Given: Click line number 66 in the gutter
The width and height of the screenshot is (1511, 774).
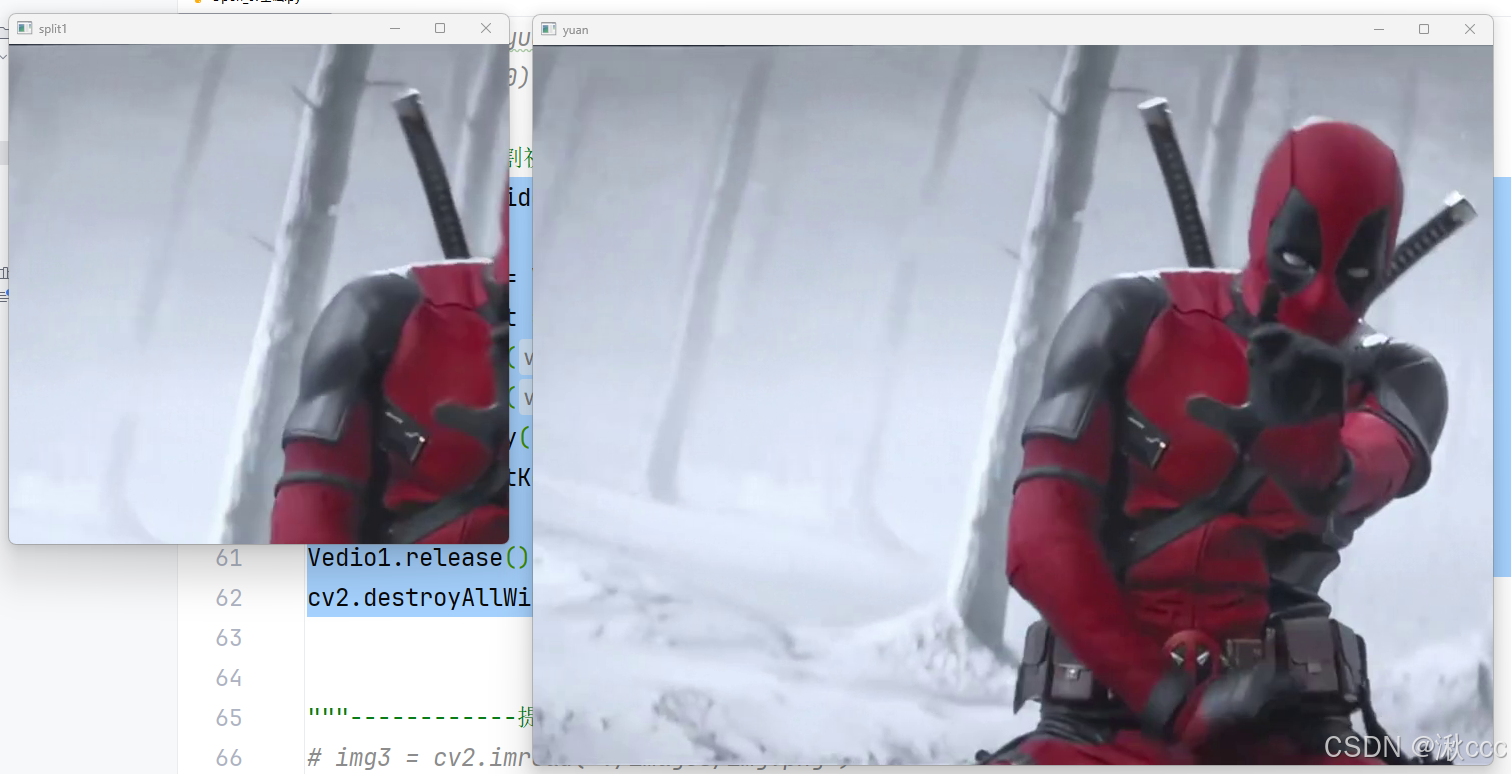Looking at the screenshot, I should click(229, 757).
